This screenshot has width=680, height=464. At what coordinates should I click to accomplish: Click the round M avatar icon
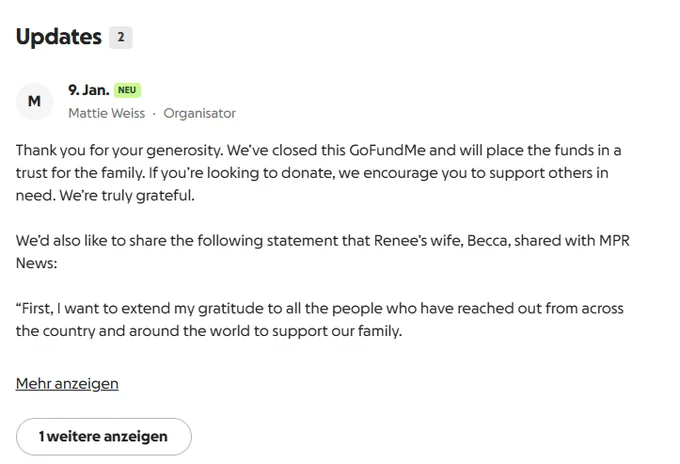coord(35,101)
